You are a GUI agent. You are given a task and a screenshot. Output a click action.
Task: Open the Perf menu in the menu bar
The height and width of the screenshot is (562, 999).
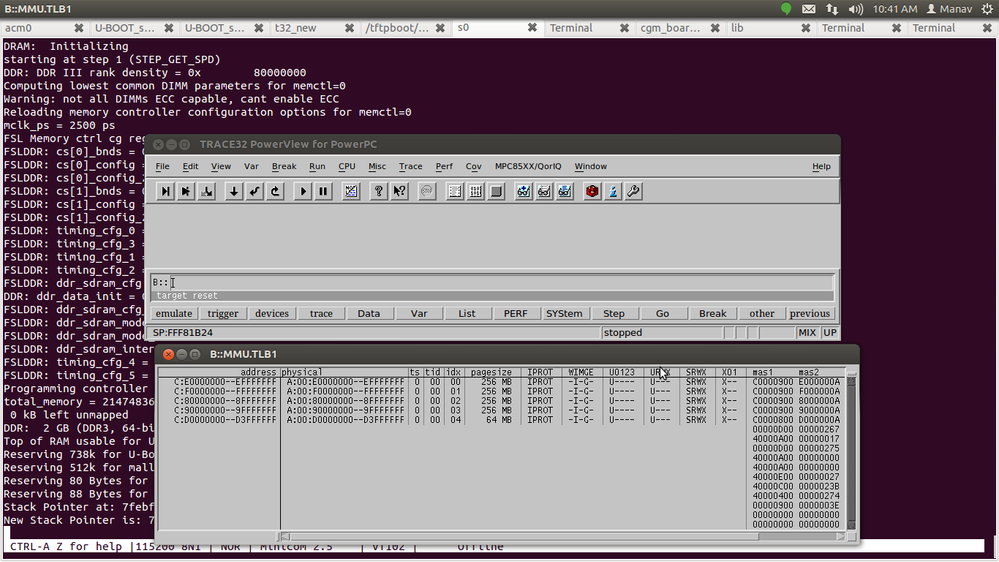444,166
